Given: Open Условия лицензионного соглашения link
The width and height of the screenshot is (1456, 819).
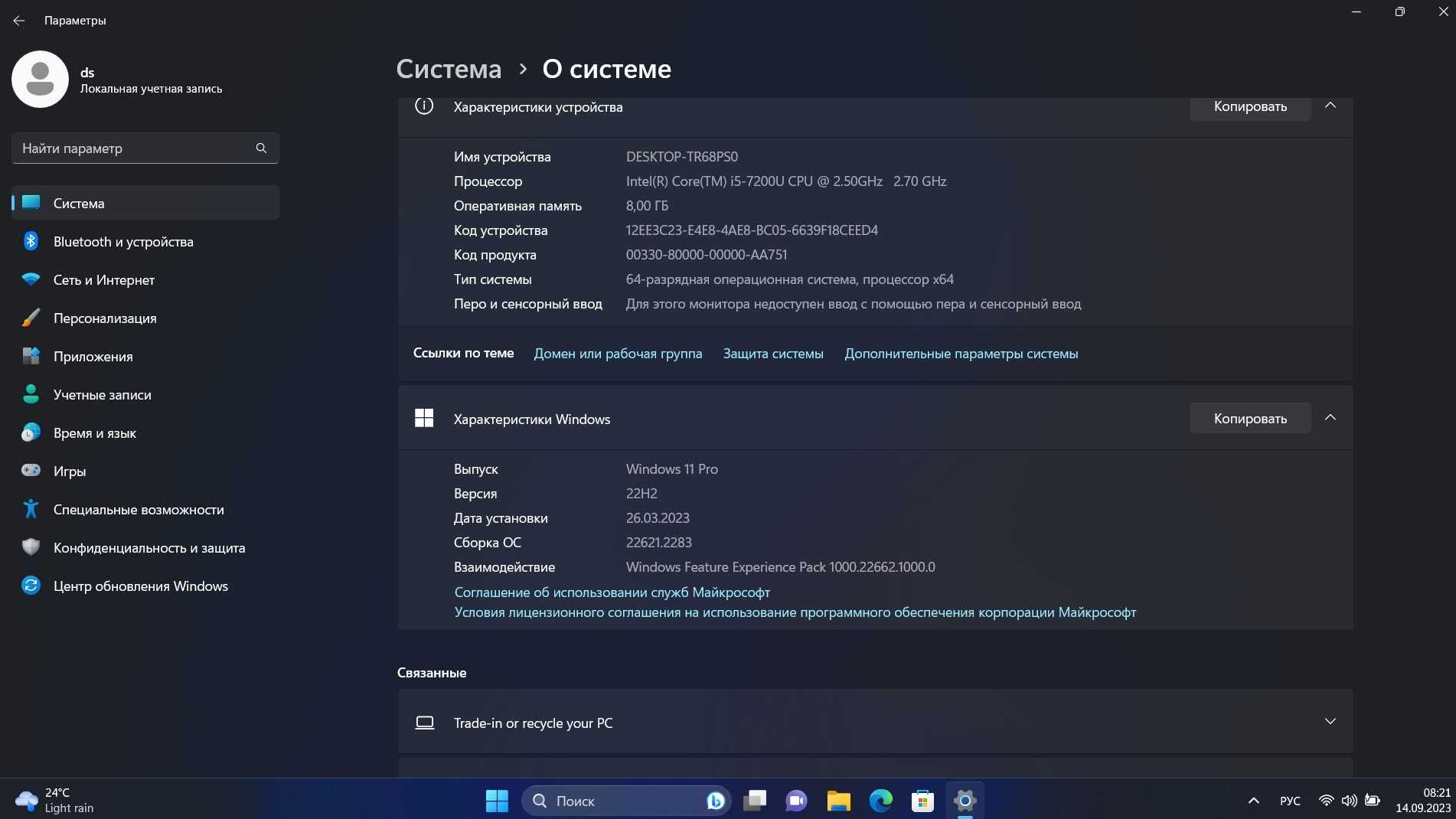Looking at the screenshot, I should coord(795,612).
